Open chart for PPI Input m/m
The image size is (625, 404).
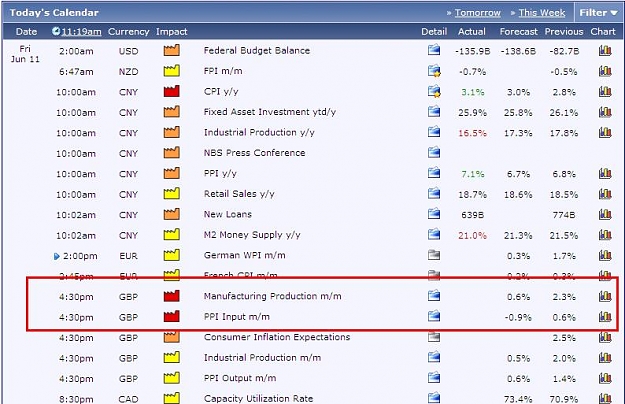pyautogui.click(x=605, y=317)
